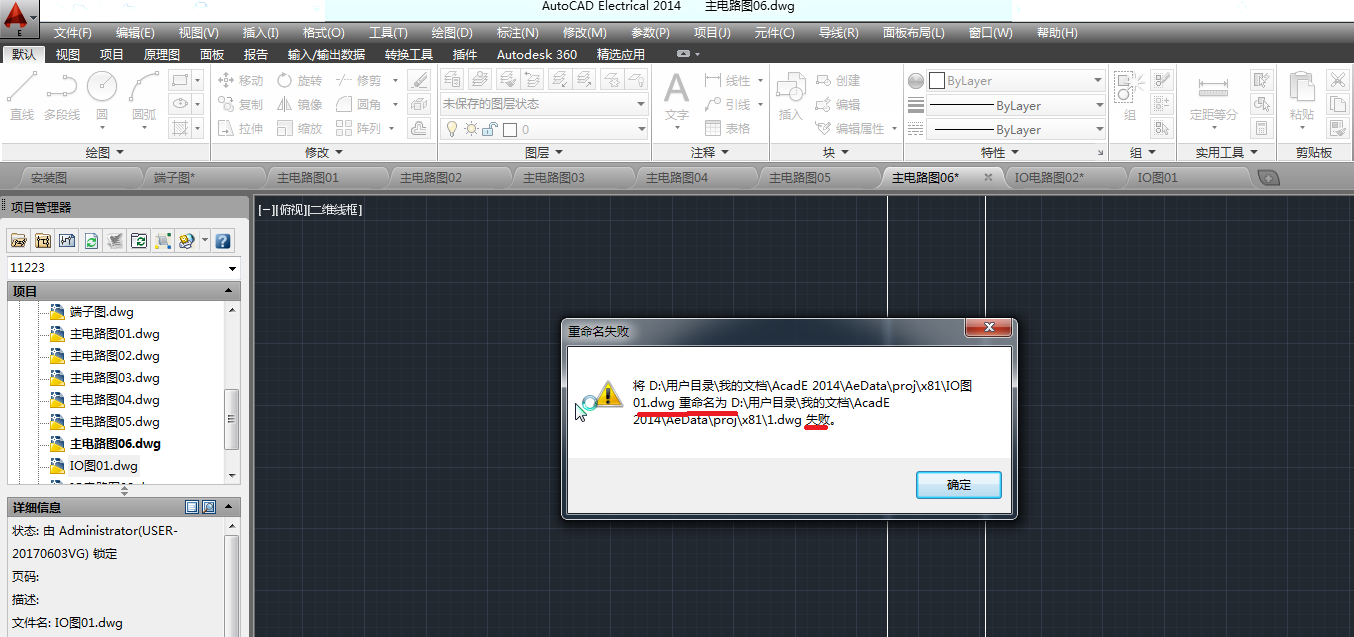This screenshot has width=1354, height=637.
Task: Click the help question mark icon in Project Manager
Action: (x=223, y=241)
